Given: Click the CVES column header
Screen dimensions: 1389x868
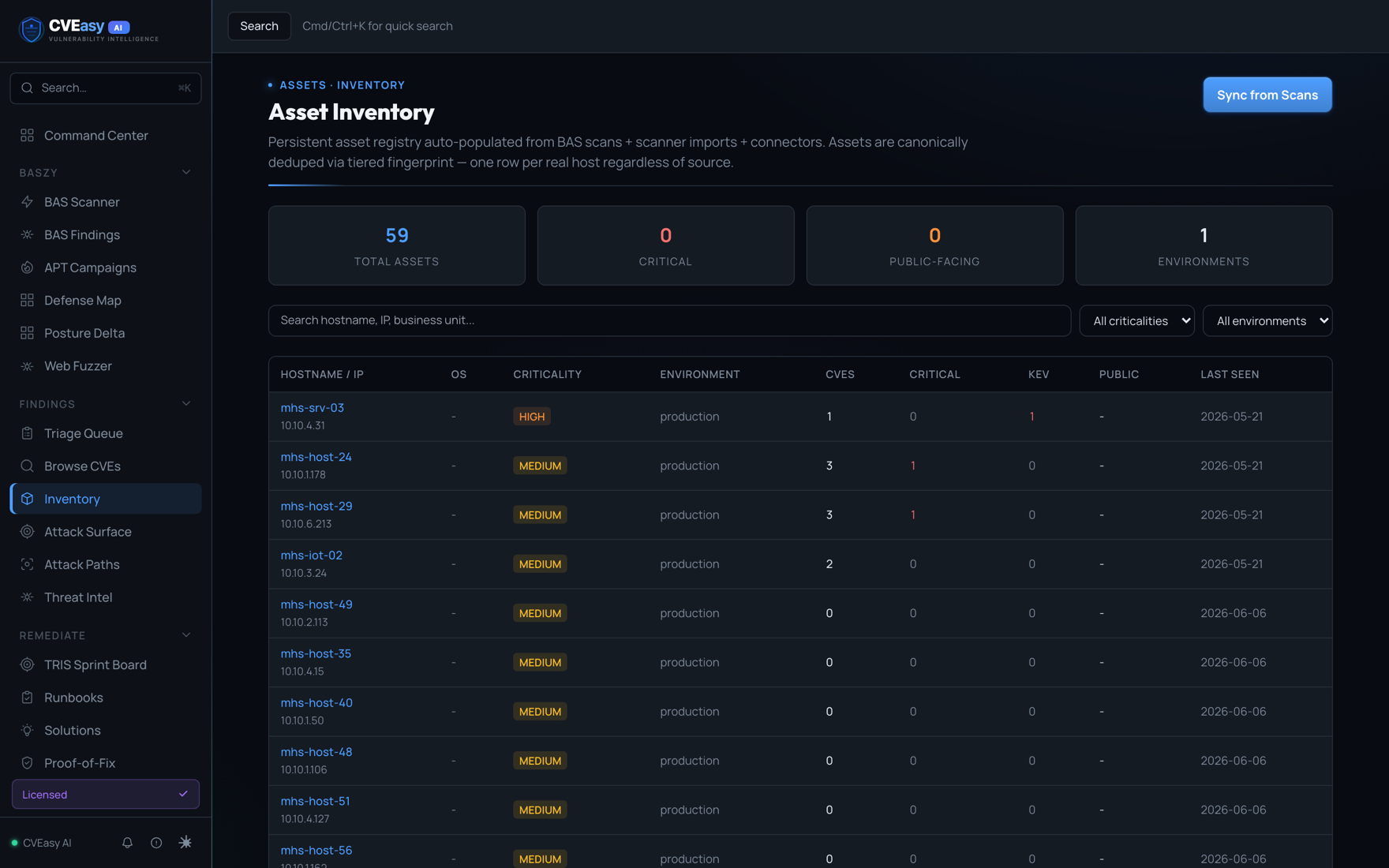Looking at the screenshot, I should click(840, 374).
